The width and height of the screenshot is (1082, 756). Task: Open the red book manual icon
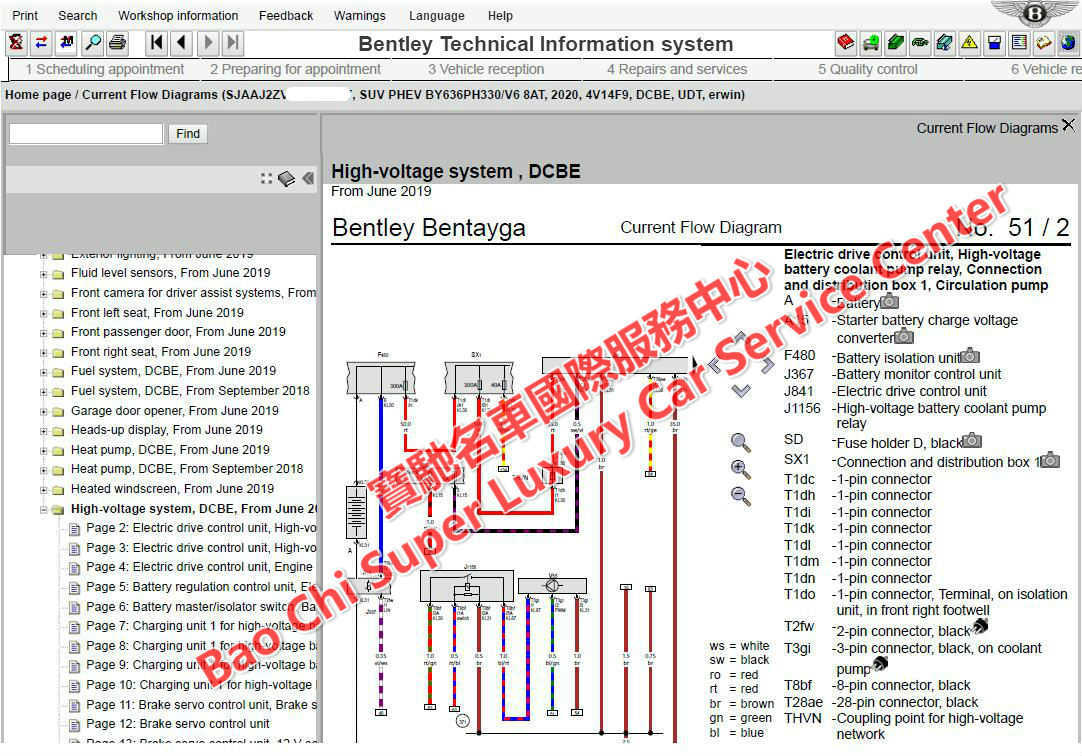845,43
